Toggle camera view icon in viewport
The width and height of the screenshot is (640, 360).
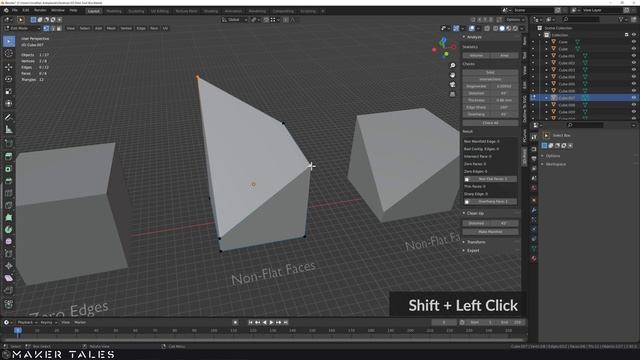tap(452, 84)
